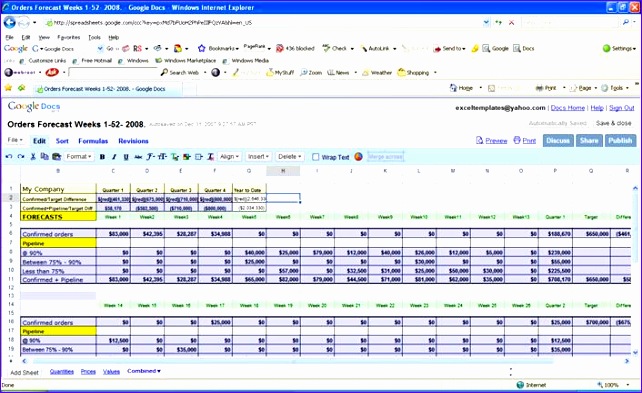This screenshot has width=642, height=393.
Task: Click the Confirmed orders $83,000 Week 1 cell
Action: pos(113,234)
